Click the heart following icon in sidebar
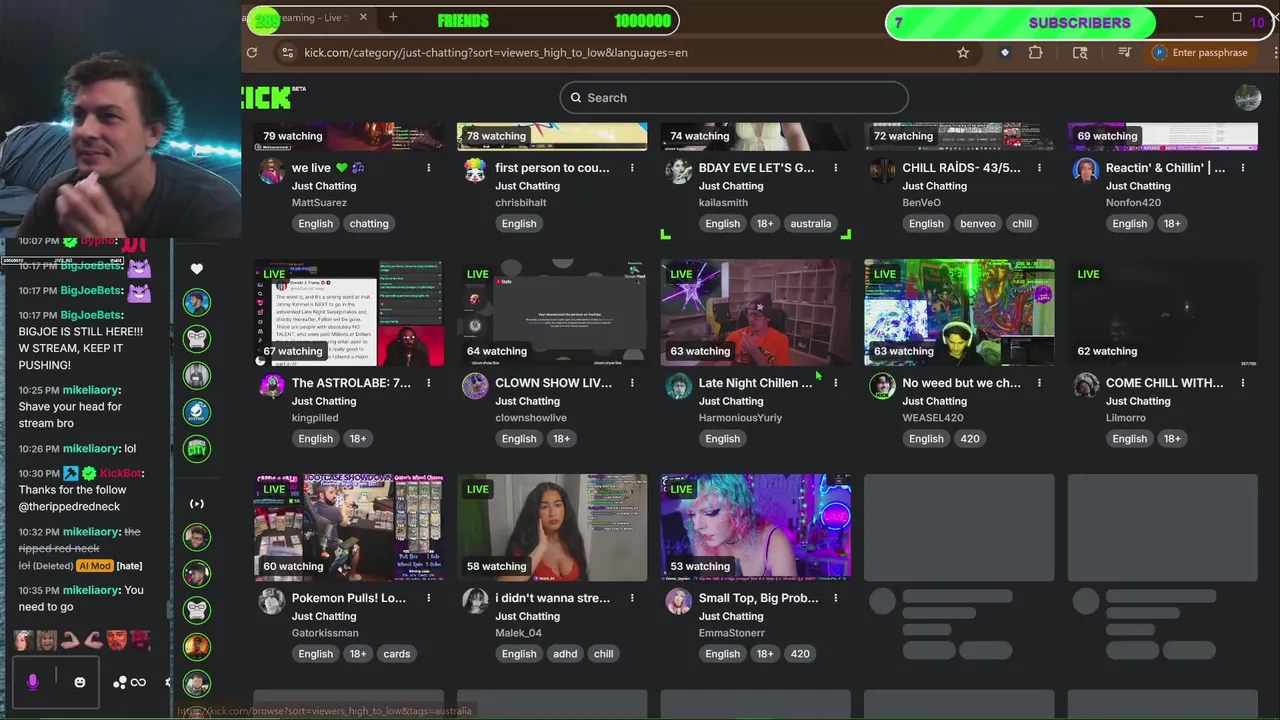The image size is (1280, 720). [197, 268]
